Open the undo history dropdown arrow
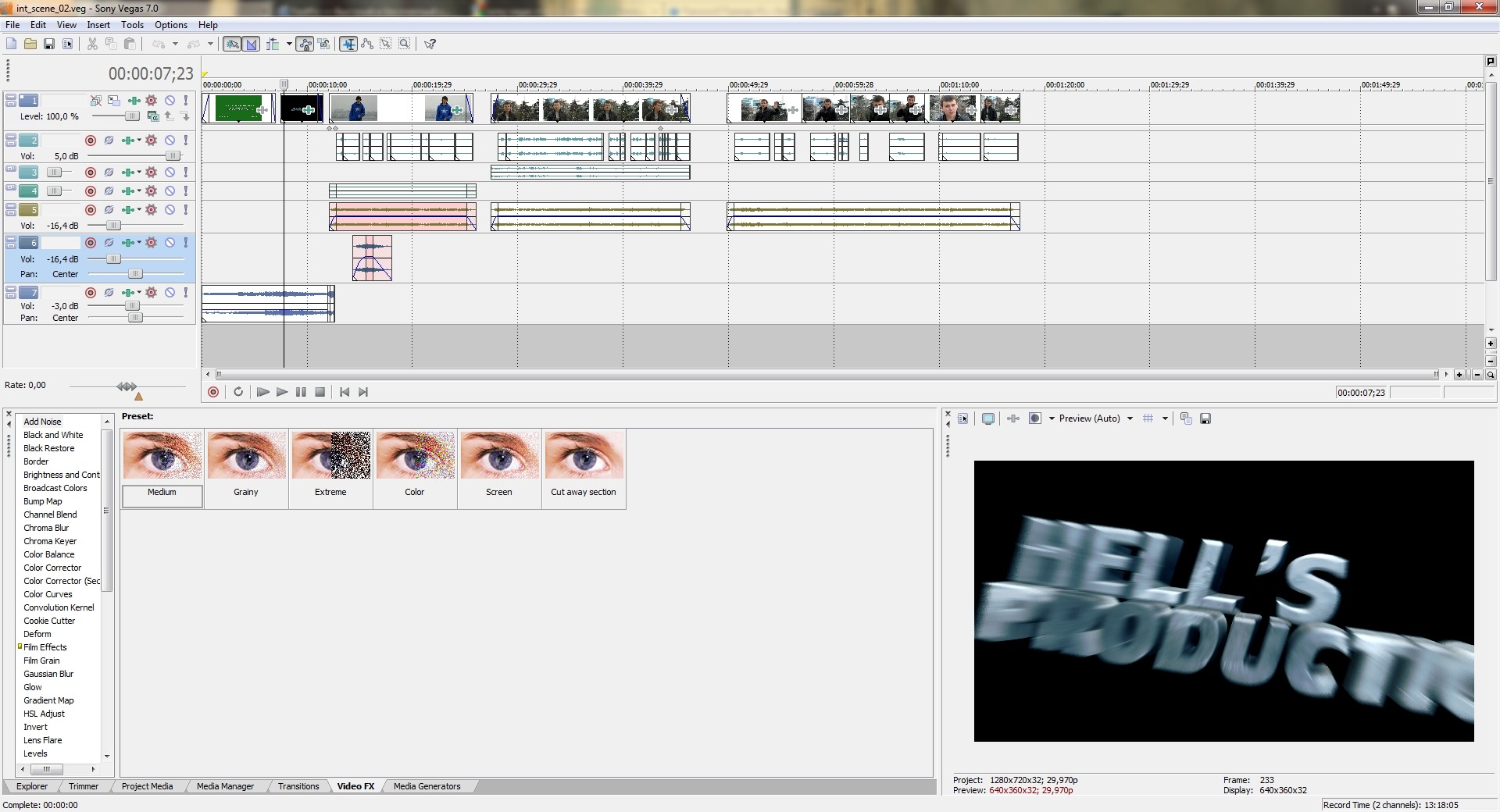The image size is (1500, 812). (x=175, y=44)
